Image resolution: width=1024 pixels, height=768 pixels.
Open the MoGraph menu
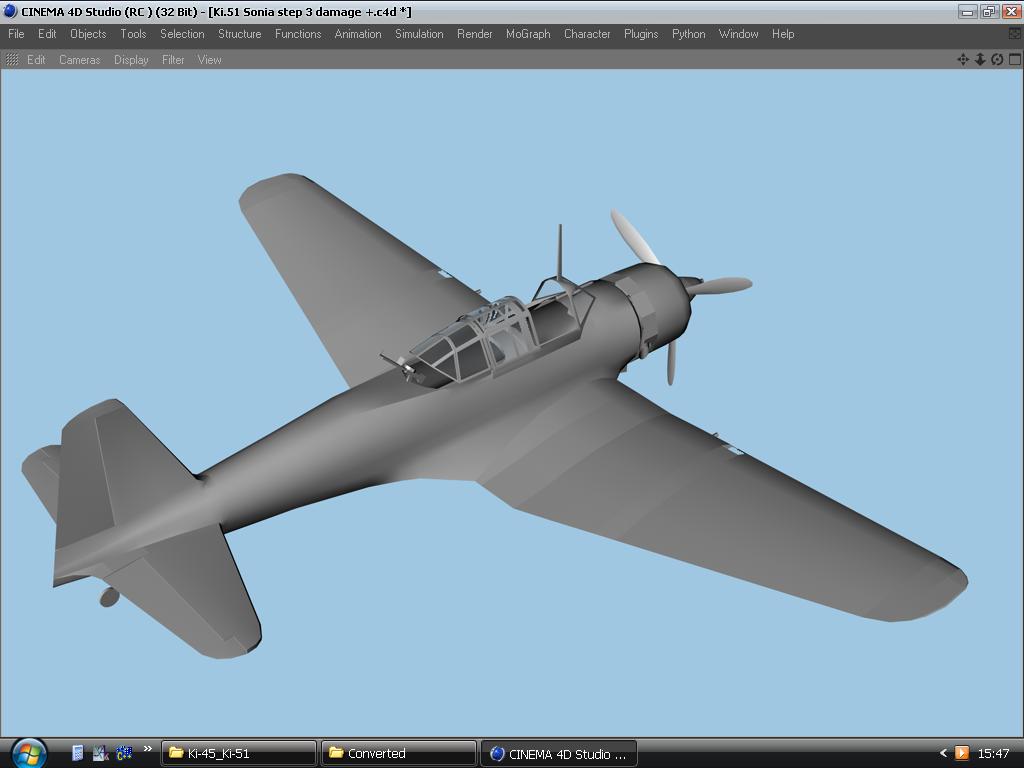(x=527, y=34)
